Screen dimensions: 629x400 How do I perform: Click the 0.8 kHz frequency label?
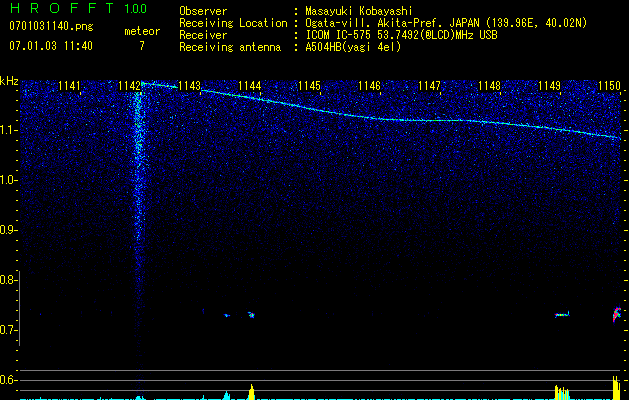point(7,280)
